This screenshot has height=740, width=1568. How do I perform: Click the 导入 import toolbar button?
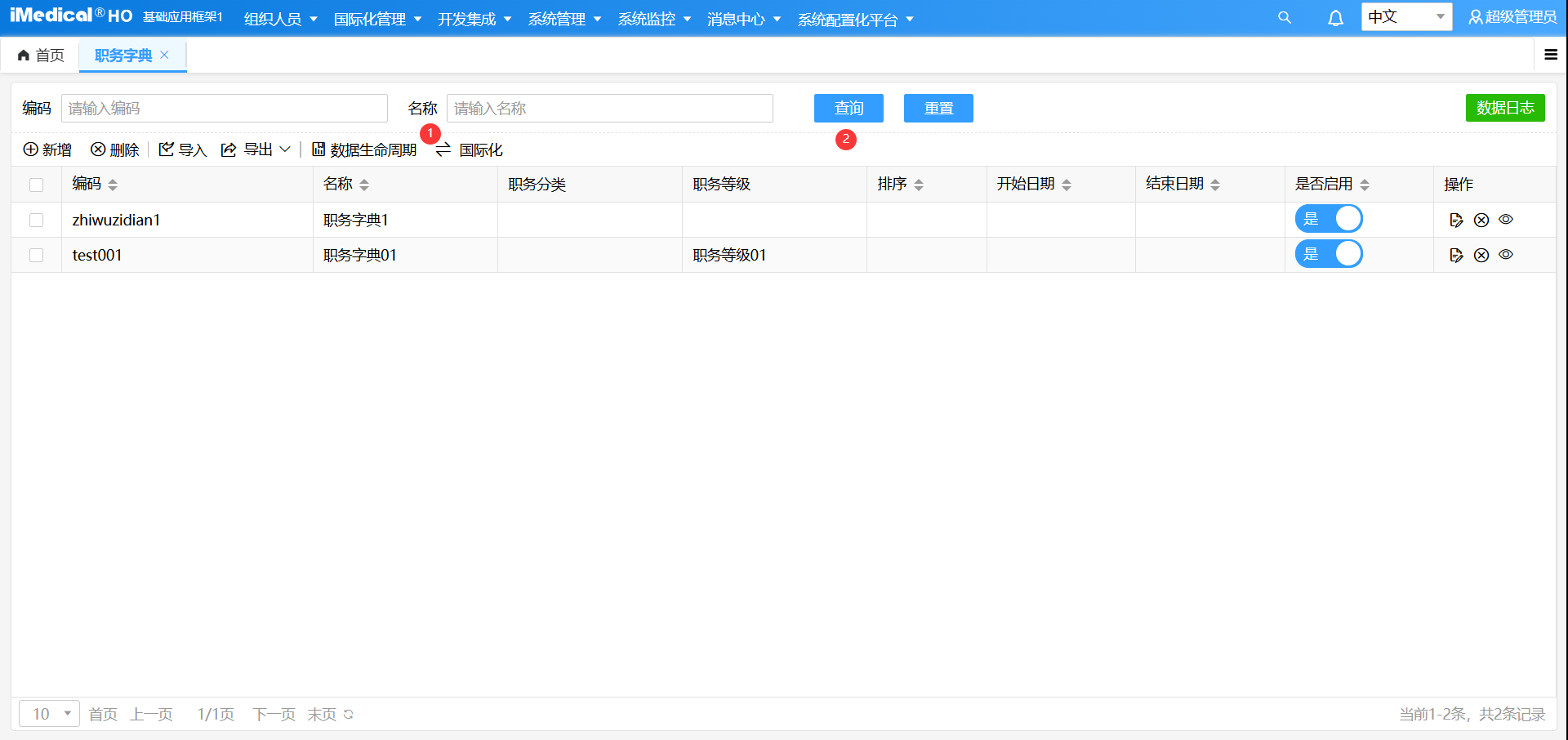pyautogui.click(x=183, y=149)
